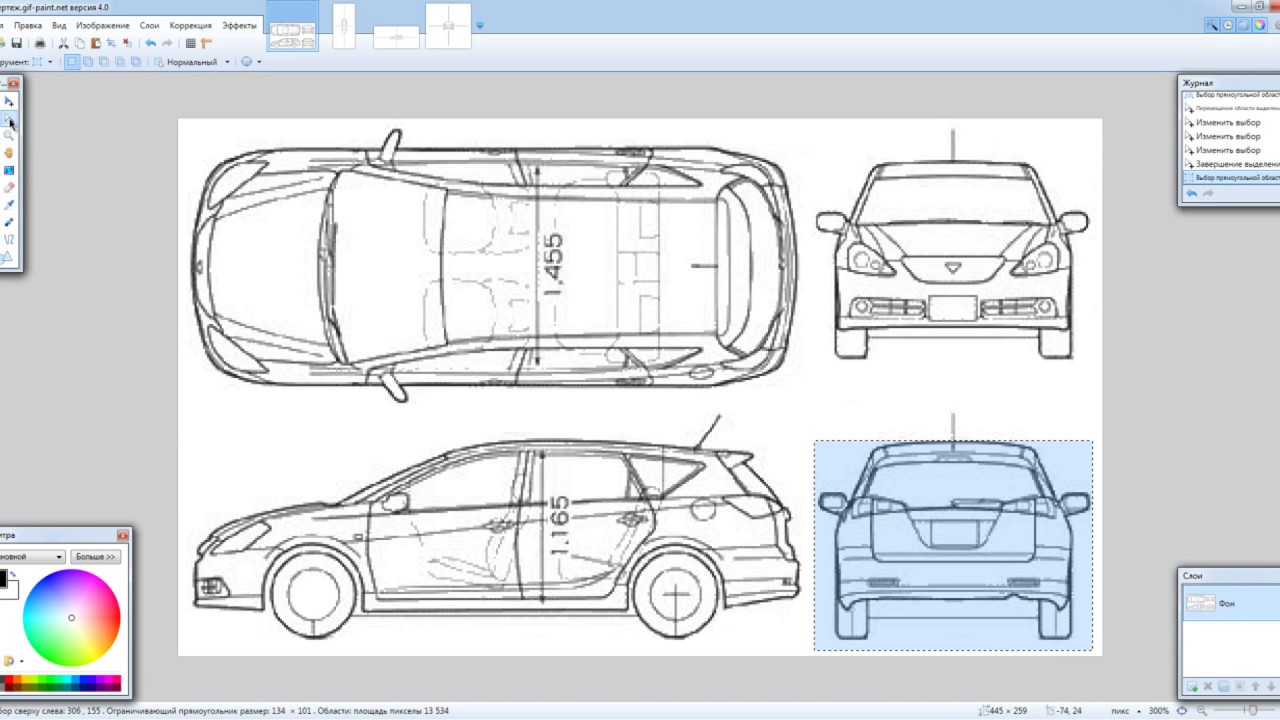Viewport: 1280px width, 720px height.
Task: Click the primary black color swatch
Action: click(x=3, y=578)
